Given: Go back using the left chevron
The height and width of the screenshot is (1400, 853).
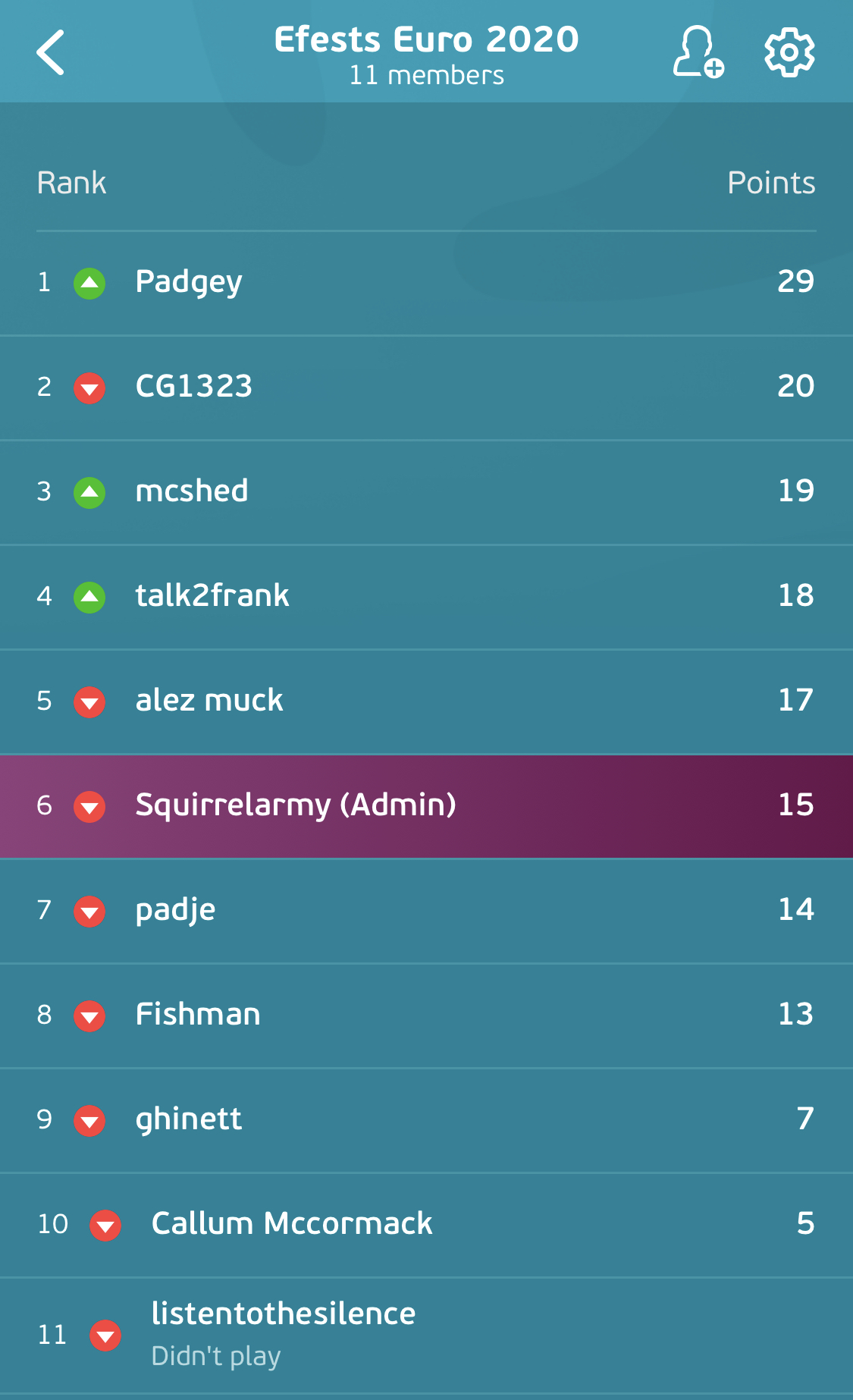Looking at the screenshot, I should (x=51, y=52).
